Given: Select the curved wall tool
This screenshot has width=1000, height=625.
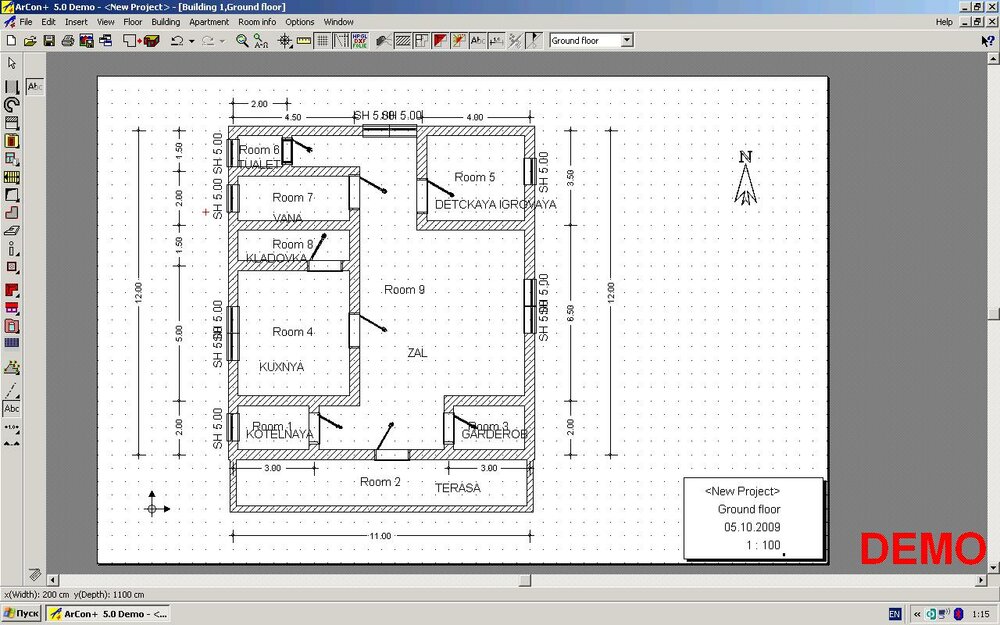Looking at the screenshot, I should (x=11, y=105).
